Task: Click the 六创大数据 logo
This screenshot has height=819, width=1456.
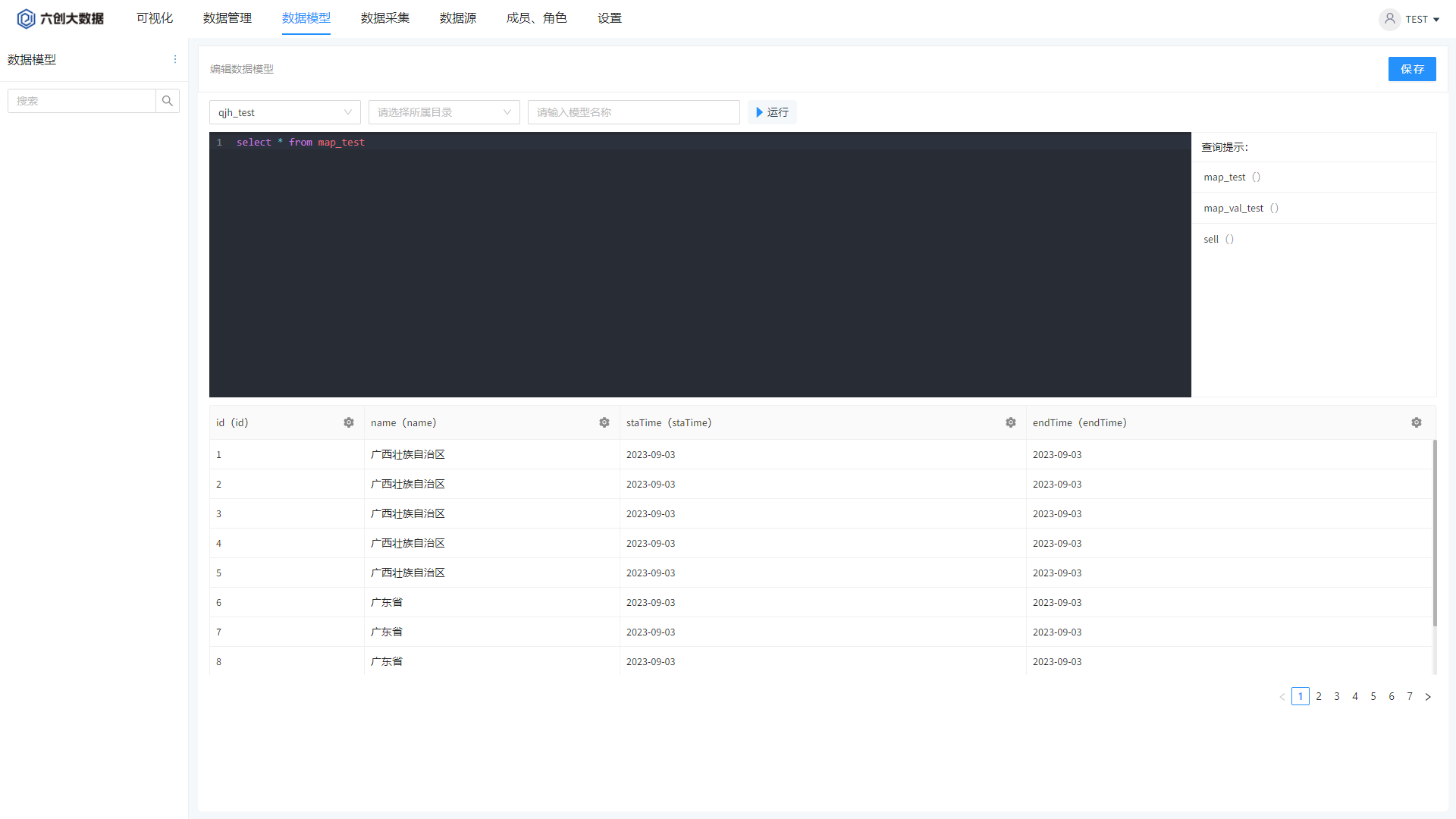Action: point(61,18)
